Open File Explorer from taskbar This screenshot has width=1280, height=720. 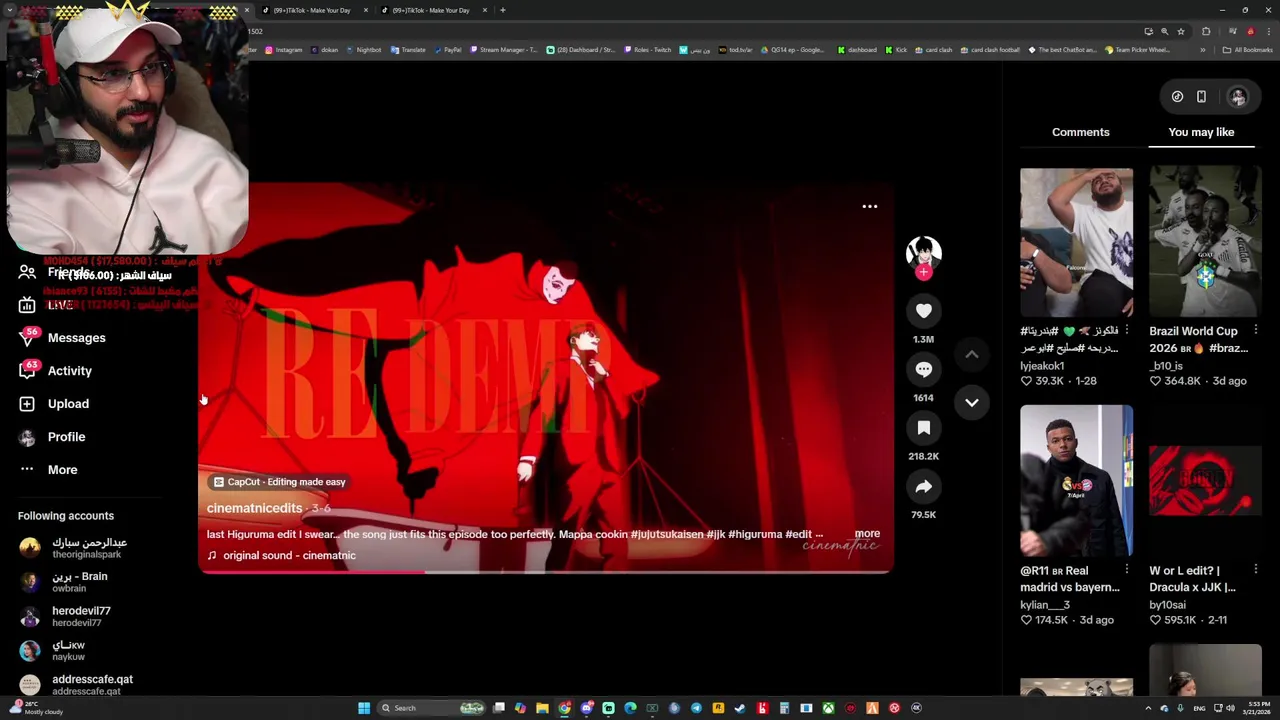click(x=542, y=708)
